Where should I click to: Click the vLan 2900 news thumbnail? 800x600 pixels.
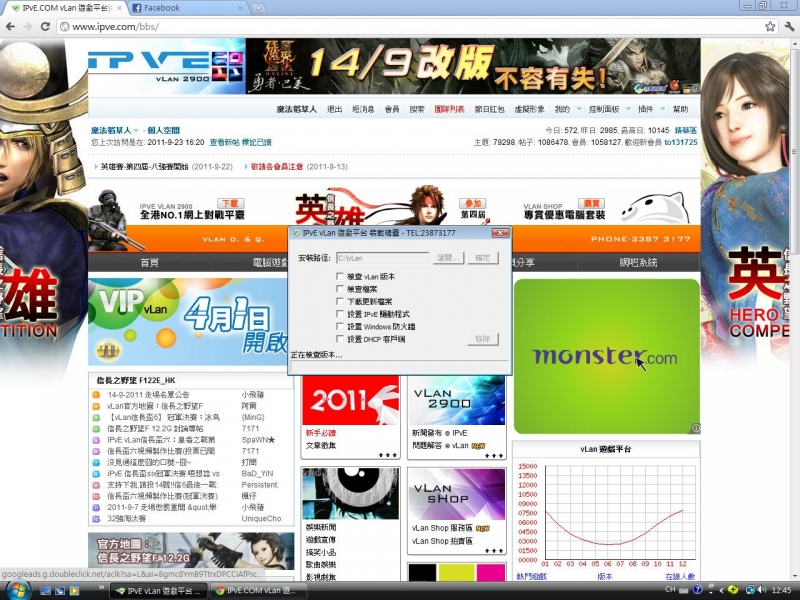pyautogui.click(x=457, y=401)
